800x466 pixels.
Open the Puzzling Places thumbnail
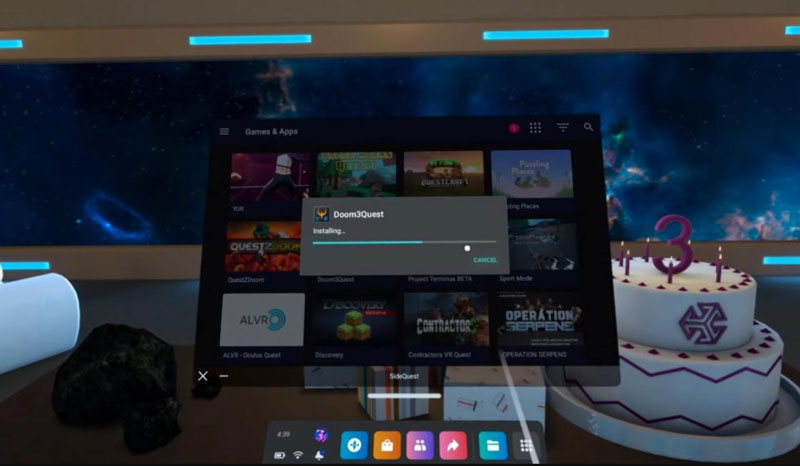532,173
